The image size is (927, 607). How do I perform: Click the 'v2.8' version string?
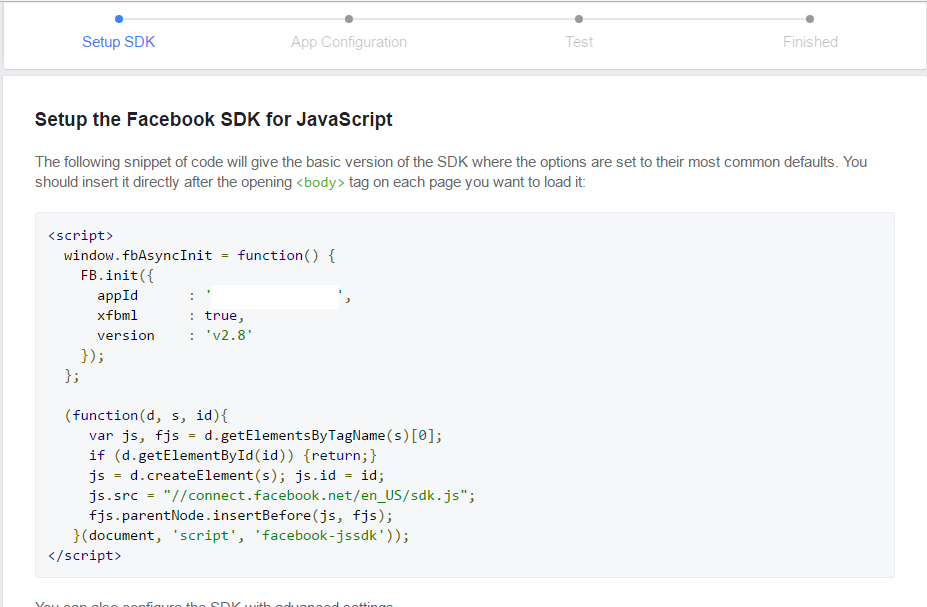click(228, 335)
